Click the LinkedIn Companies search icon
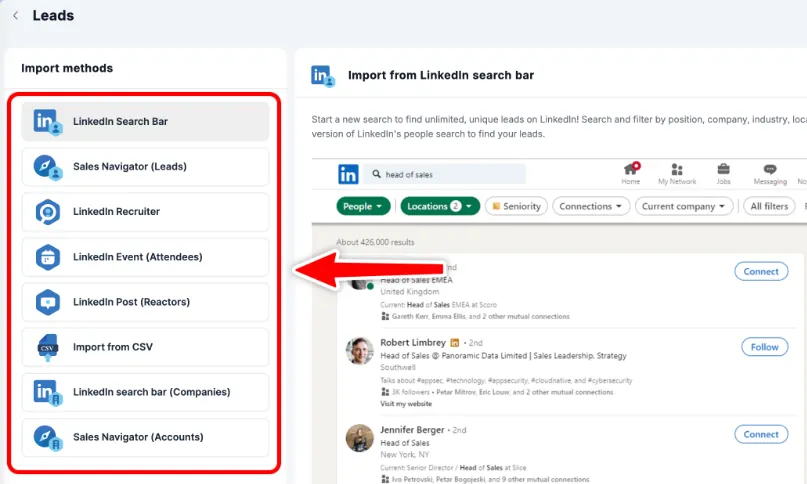The image size is (807, 484). pos(47,393)
